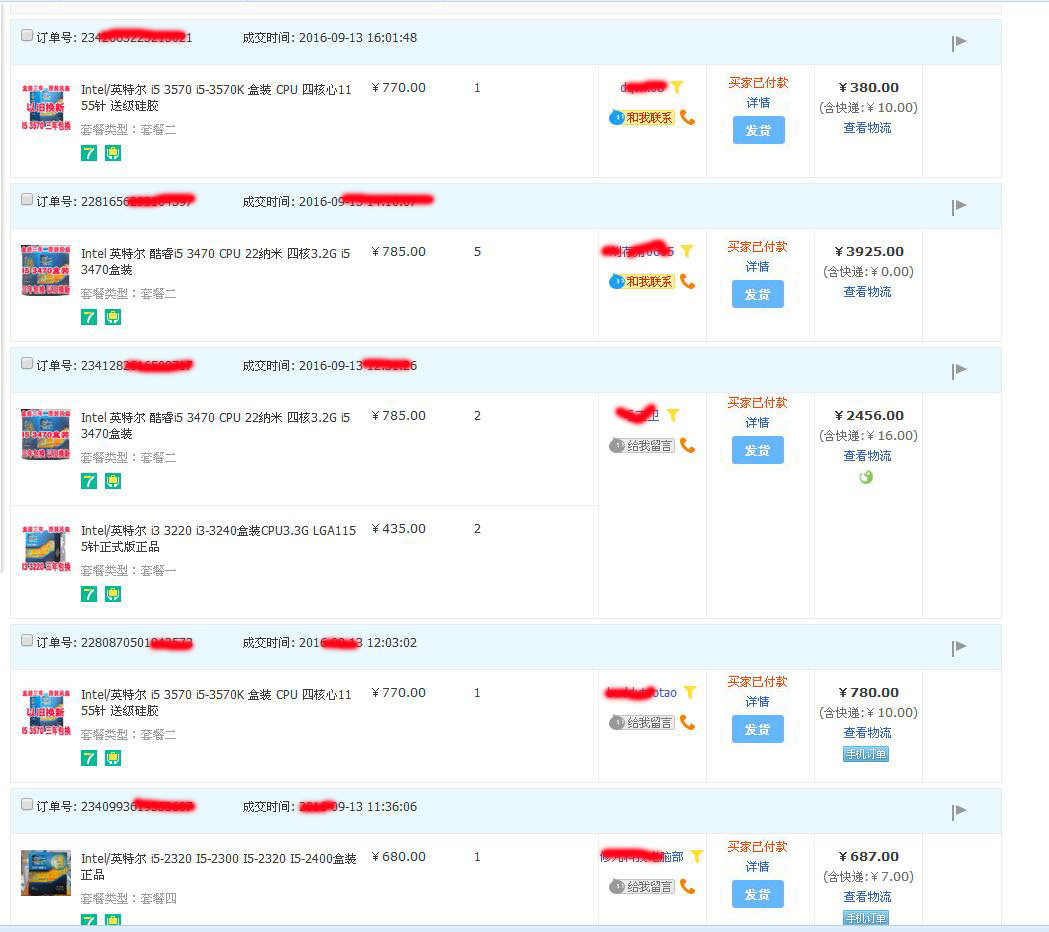
Task: Click 给我留言 button in the ¥780.00 order
Action: coord(642,723)
